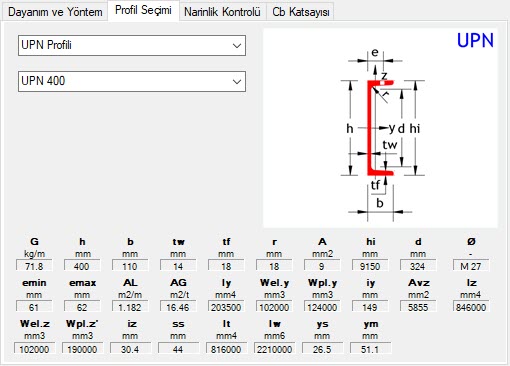Click the emin field showing 61
510x366 pixels.
(x=34, y=307)
